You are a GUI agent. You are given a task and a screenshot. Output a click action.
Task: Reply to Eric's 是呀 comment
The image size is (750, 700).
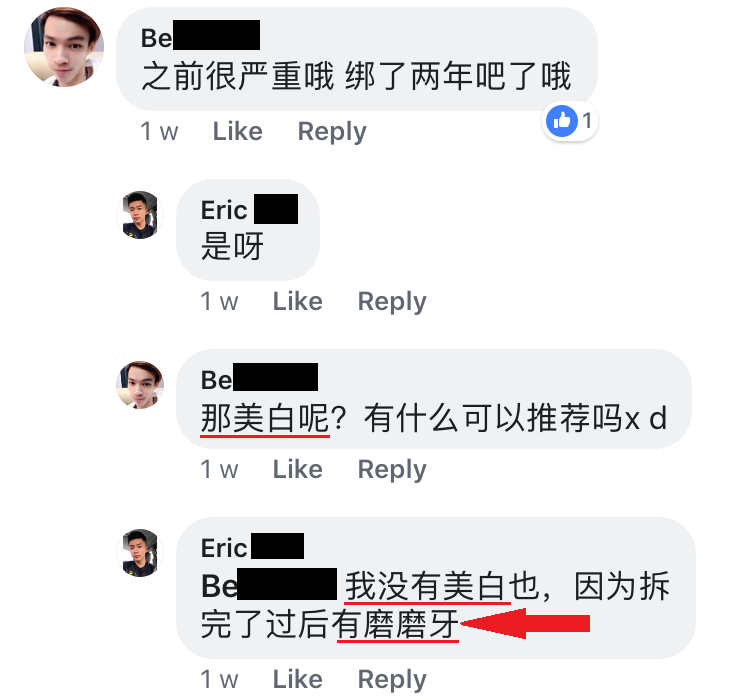pos(392,302)
